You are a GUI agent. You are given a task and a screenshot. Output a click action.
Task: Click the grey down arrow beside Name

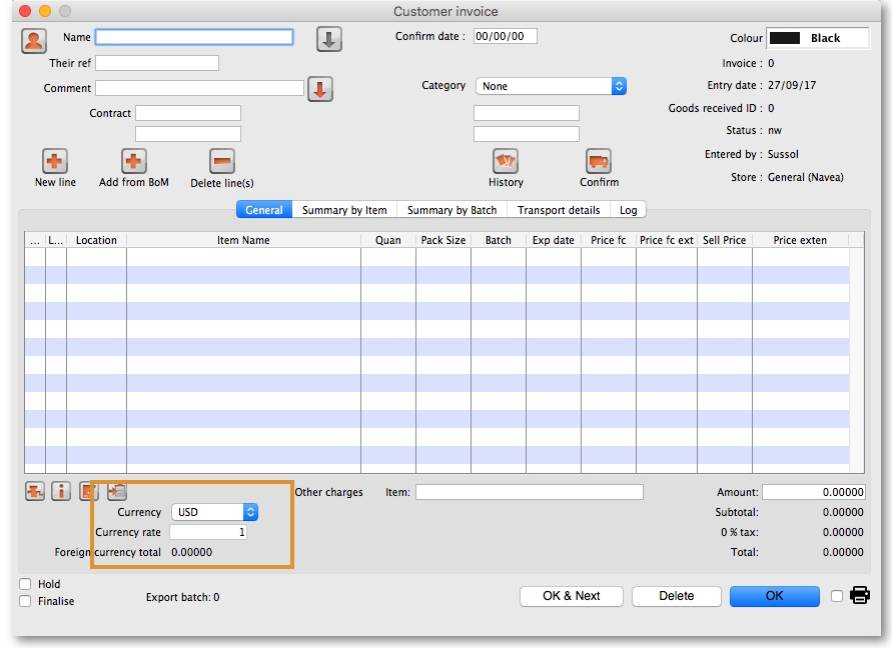(x=329, y=39)
